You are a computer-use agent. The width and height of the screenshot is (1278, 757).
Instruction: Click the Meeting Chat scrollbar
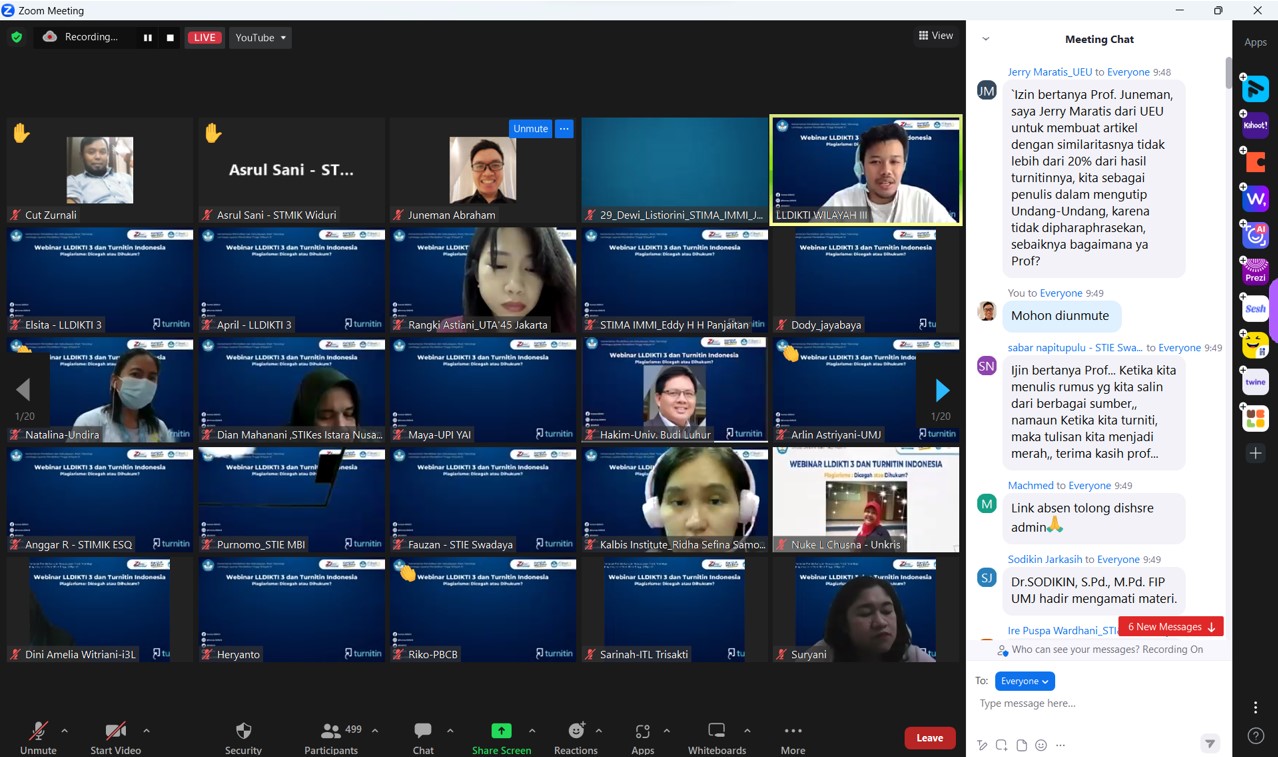[1229, 72]
